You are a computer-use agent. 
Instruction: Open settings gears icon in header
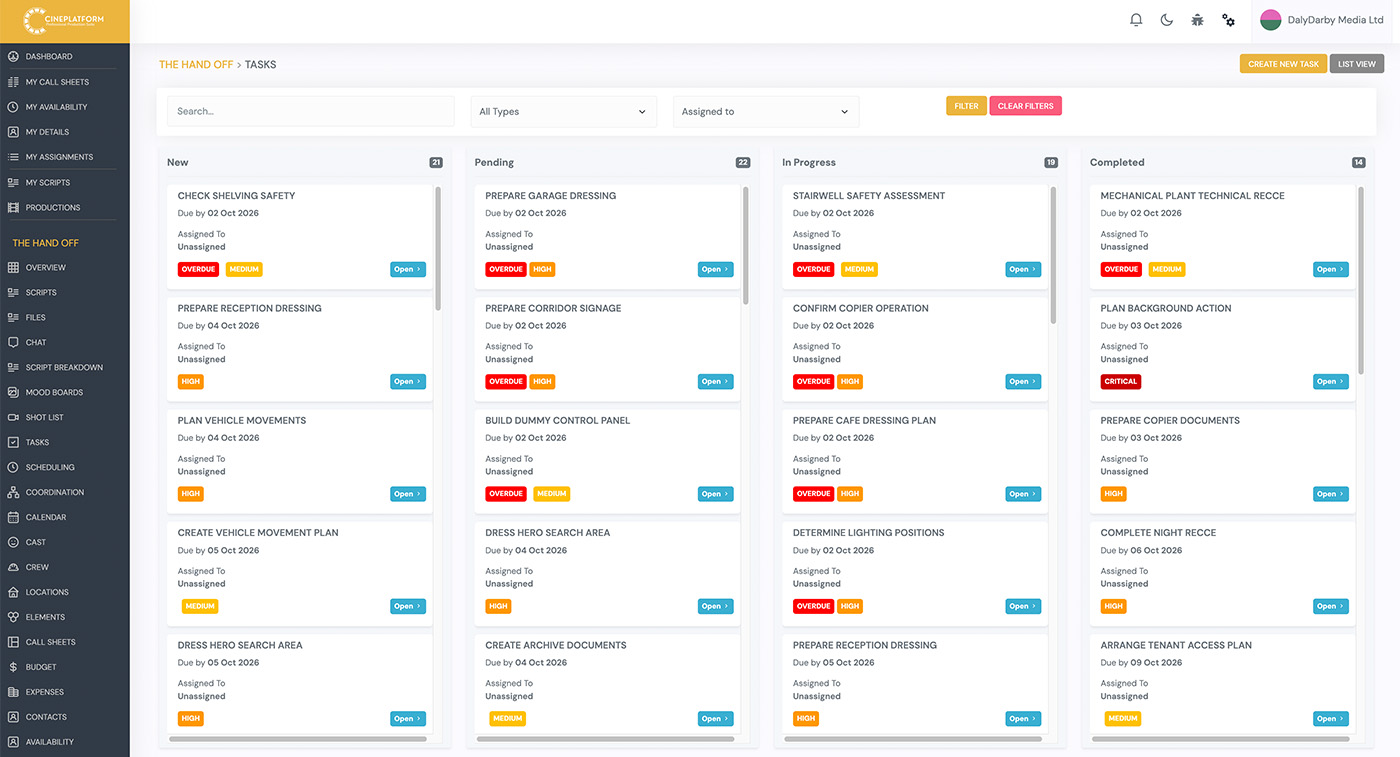coord(1229,20)
